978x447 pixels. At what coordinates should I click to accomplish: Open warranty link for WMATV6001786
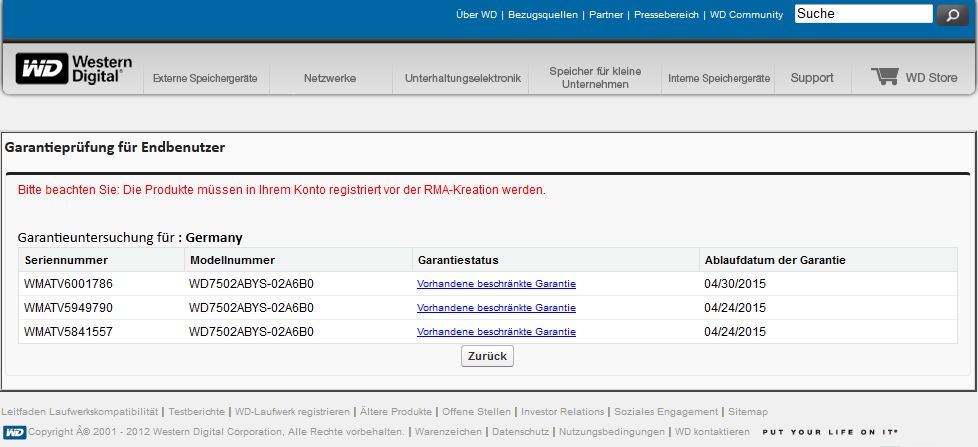pyautogui.click(x=496, y=284)
